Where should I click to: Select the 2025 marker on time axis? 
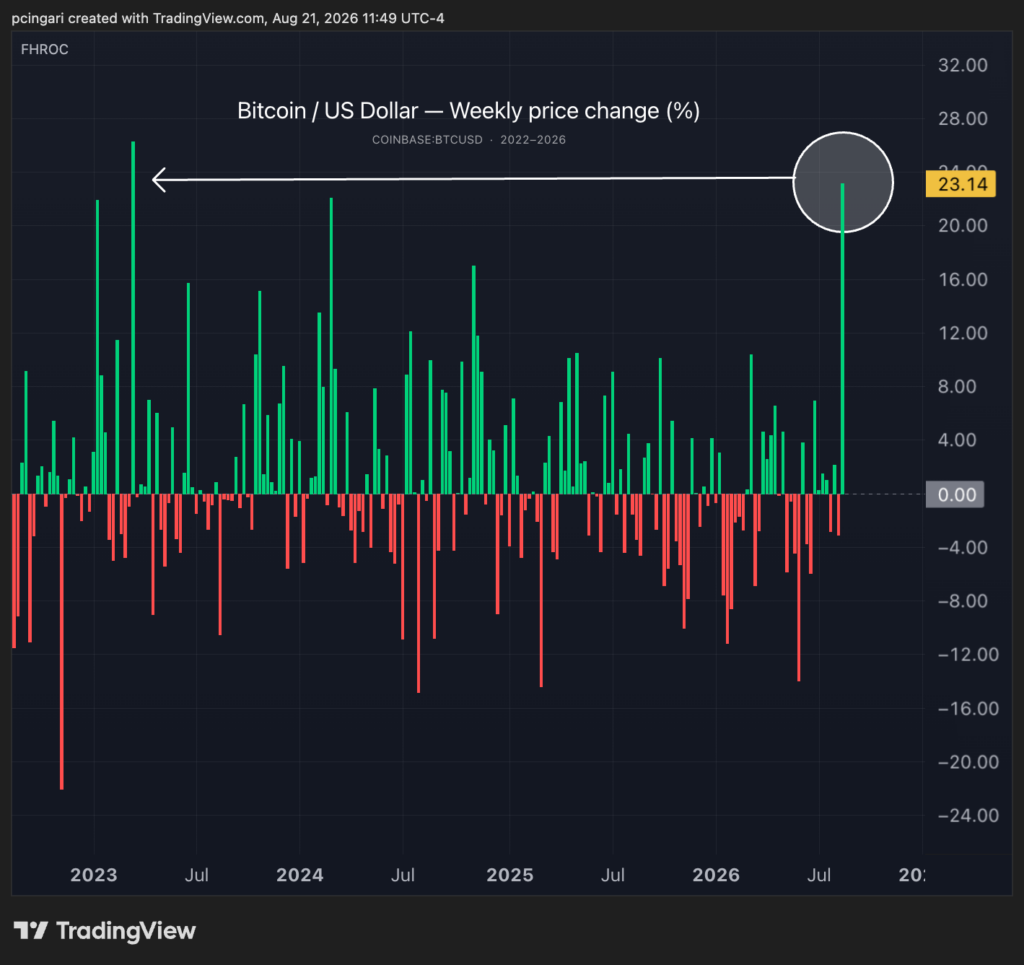click(x=510, y=875)
